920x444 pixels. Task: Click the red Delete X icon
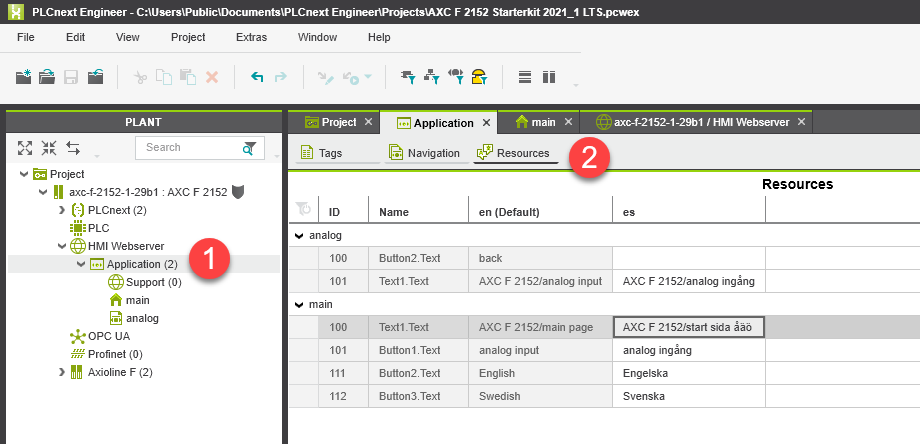(212, 77)
